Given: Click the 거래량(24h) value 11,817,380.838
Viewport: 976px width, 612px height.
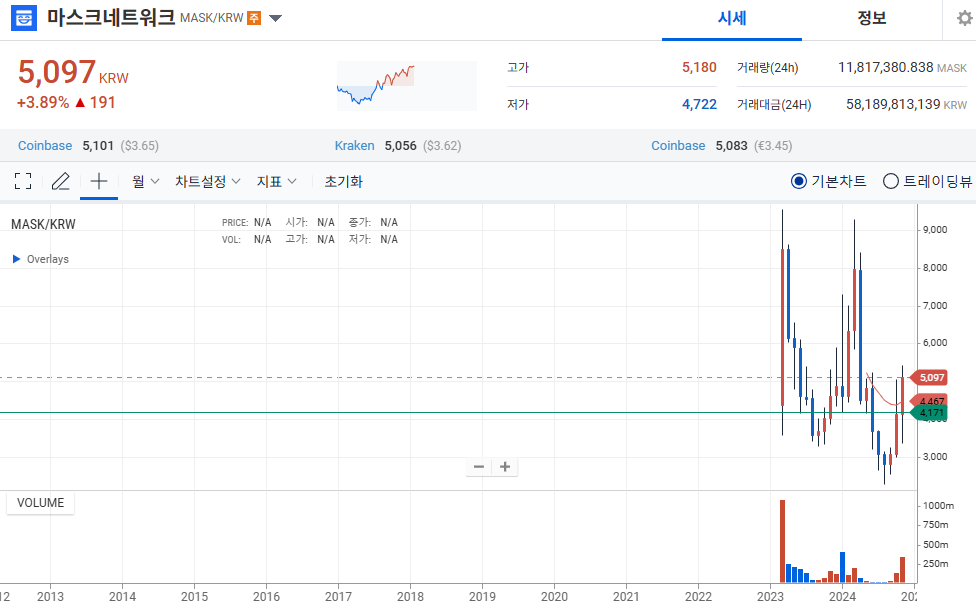Looking at the screenshot, I should (885, 67).
